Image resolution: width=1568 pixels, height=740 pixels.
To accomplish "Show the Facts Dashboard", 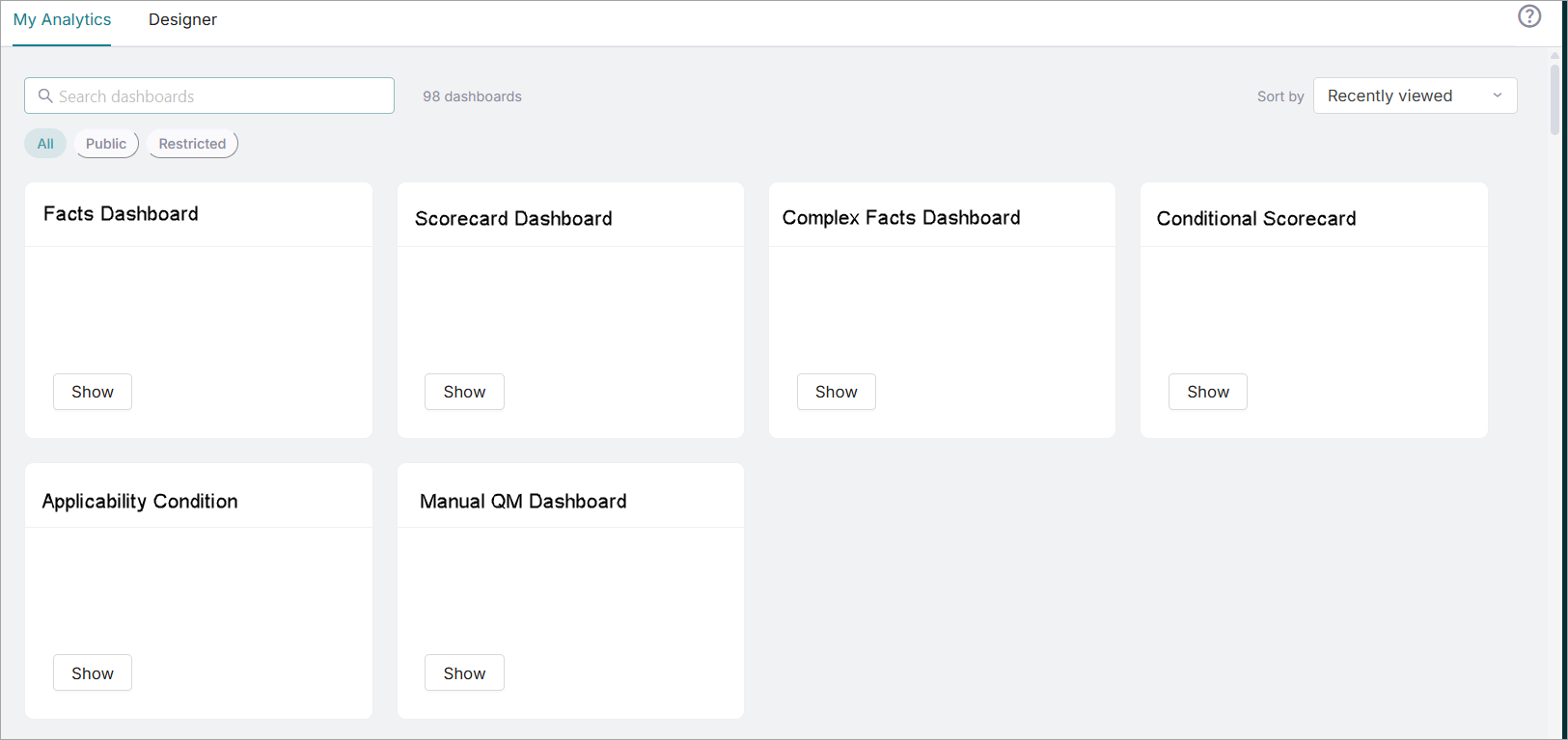I will point(93,392).
